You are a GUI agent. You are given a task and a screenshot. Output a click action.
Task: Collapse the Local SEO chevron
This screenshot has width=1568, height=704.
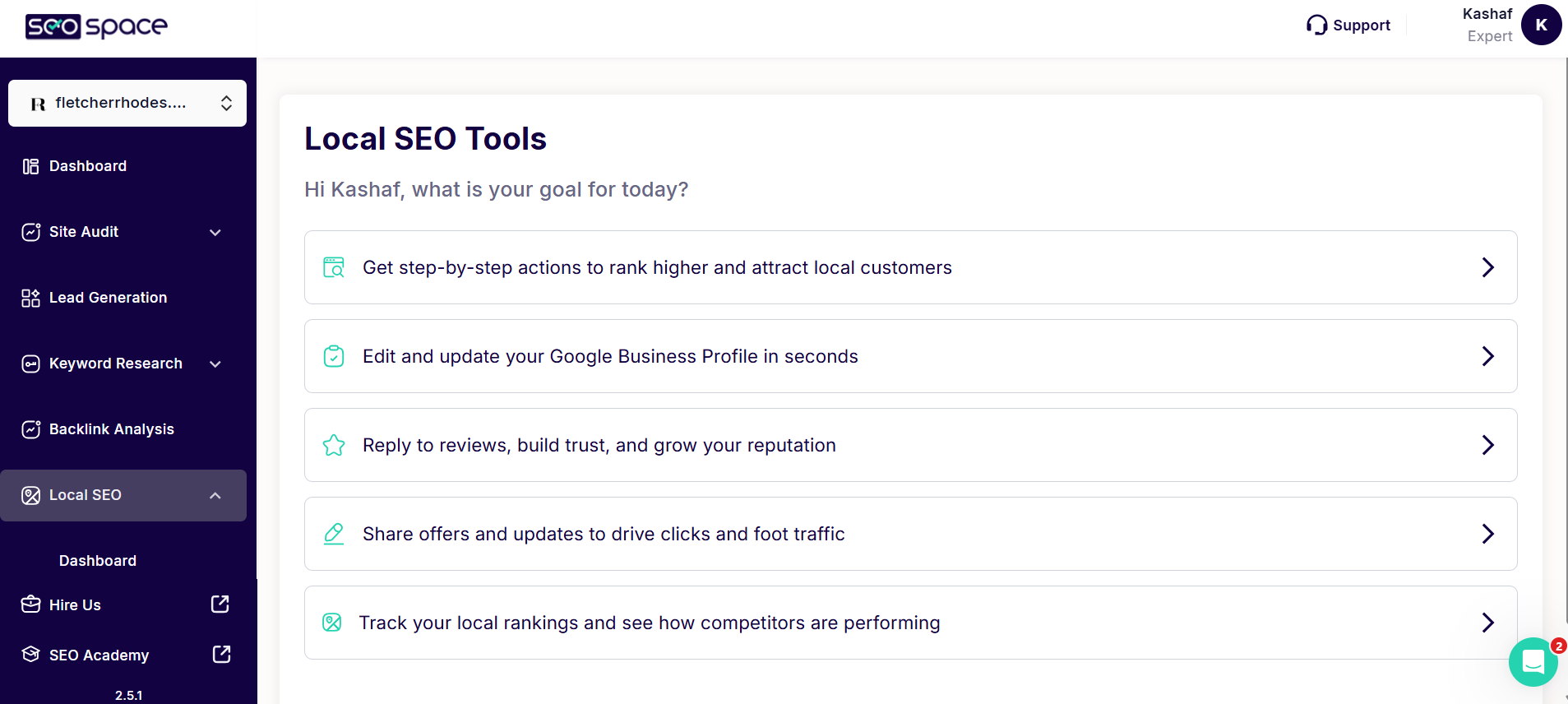point(215,496)
